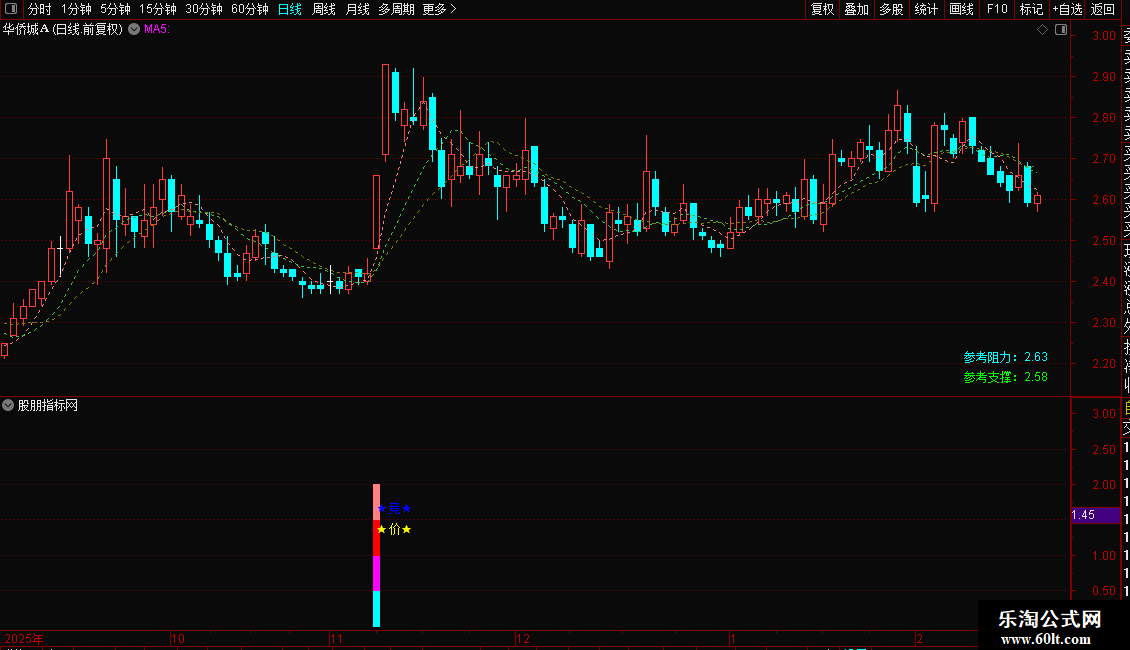Click the magenta segment of signal bar
The width and height of the screenshot is (1130, 650).
[x=376, y=574]
